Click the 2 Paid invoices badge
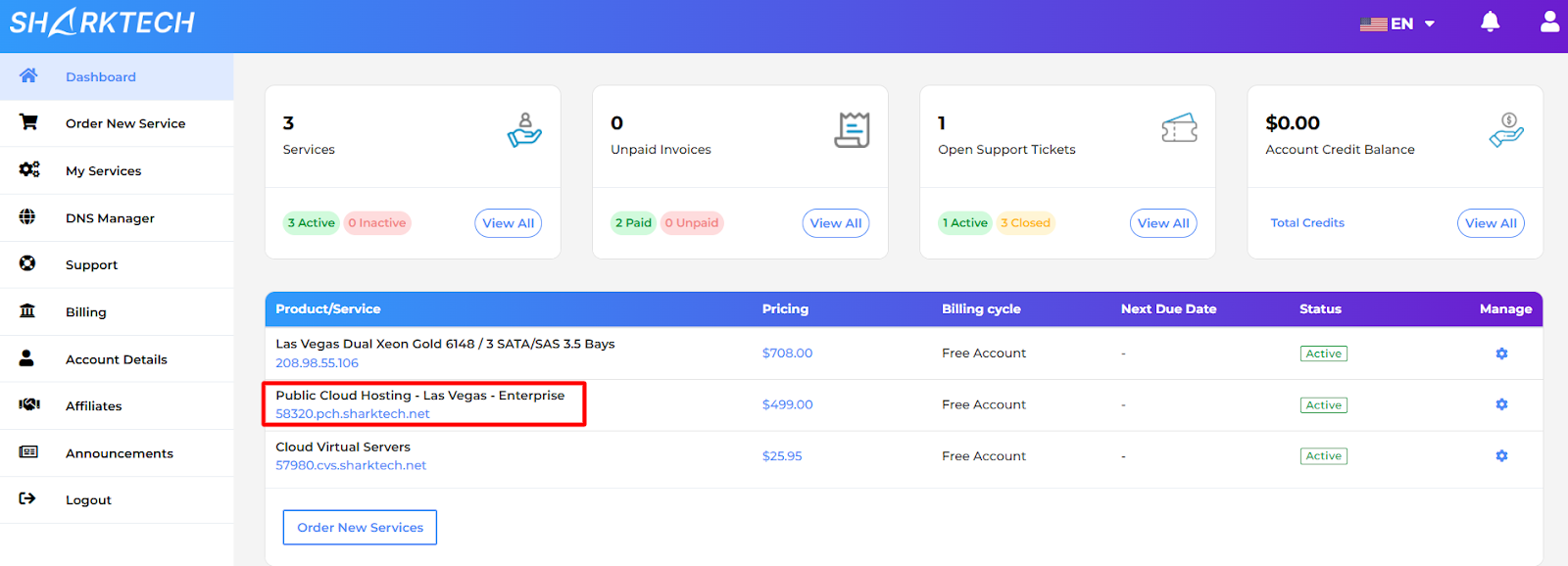The width and height of the screenshot is (1568, 566). 634,223
